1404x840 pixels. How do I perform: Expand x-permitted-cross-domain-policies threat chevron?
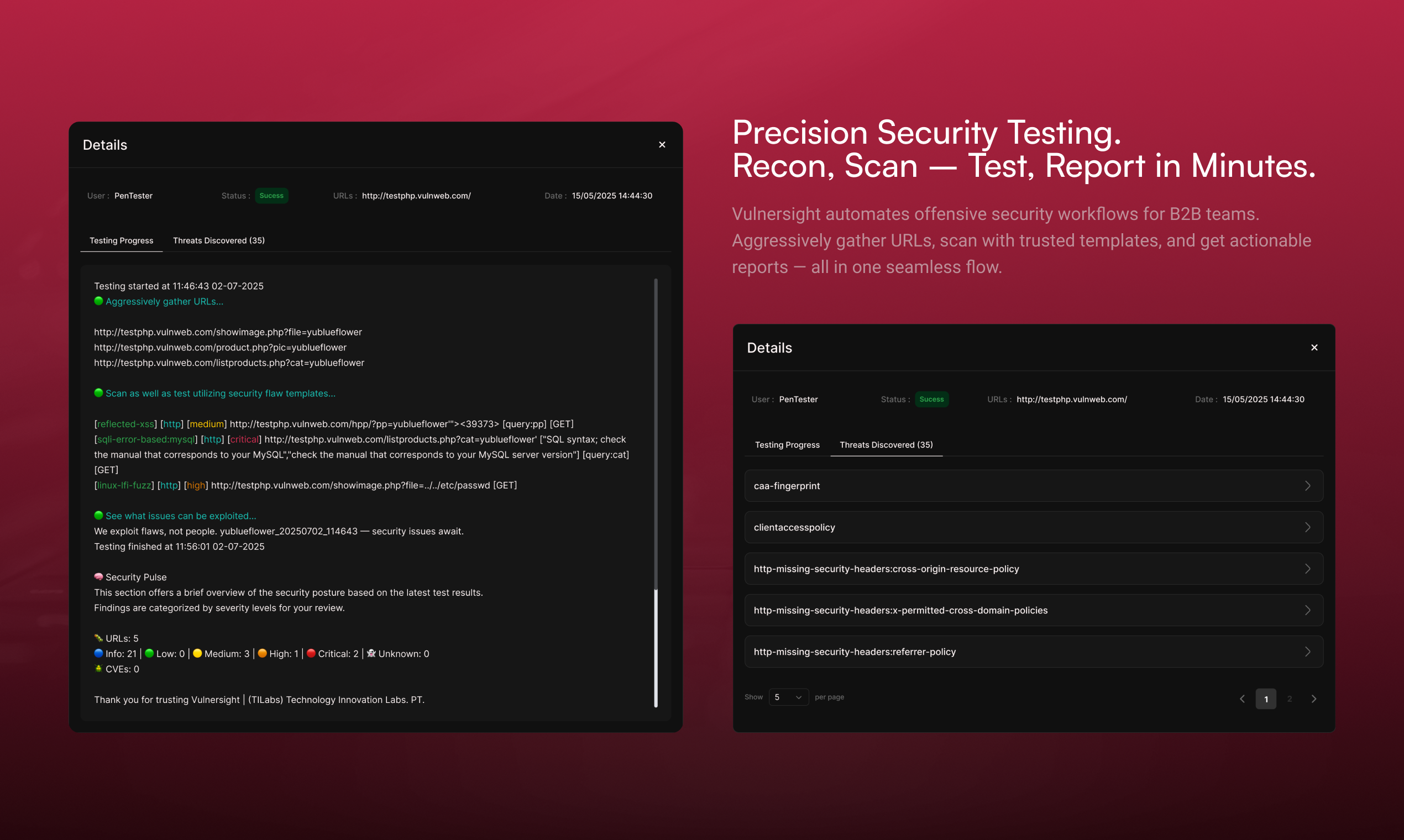coord(1307,610)
